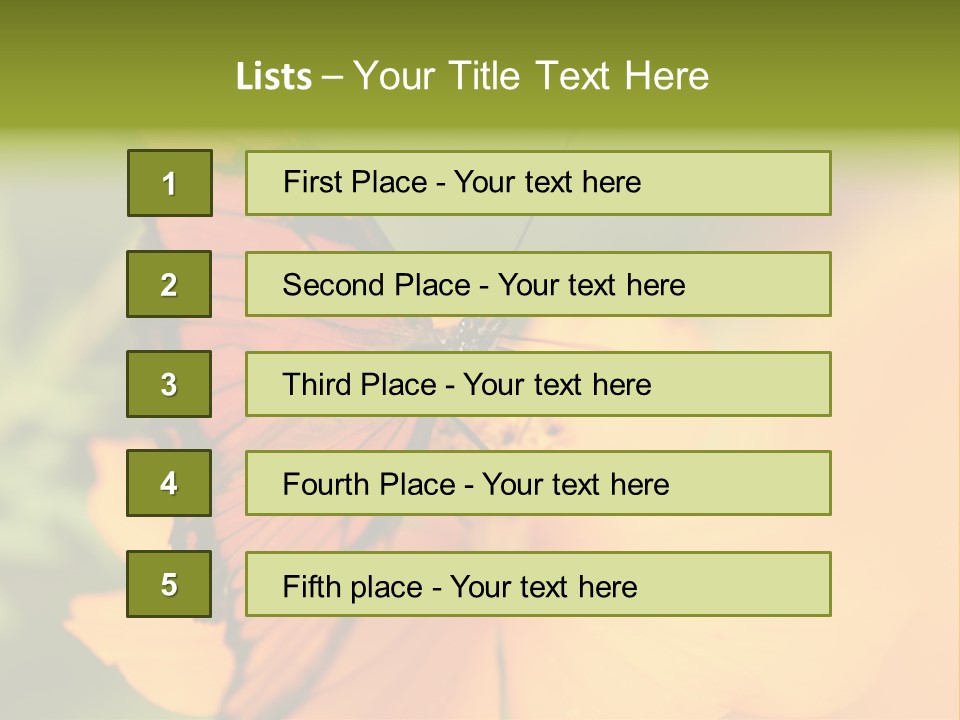Click the words Fourth Place
Screen dimensions: 960x720
tap(368, 485)
